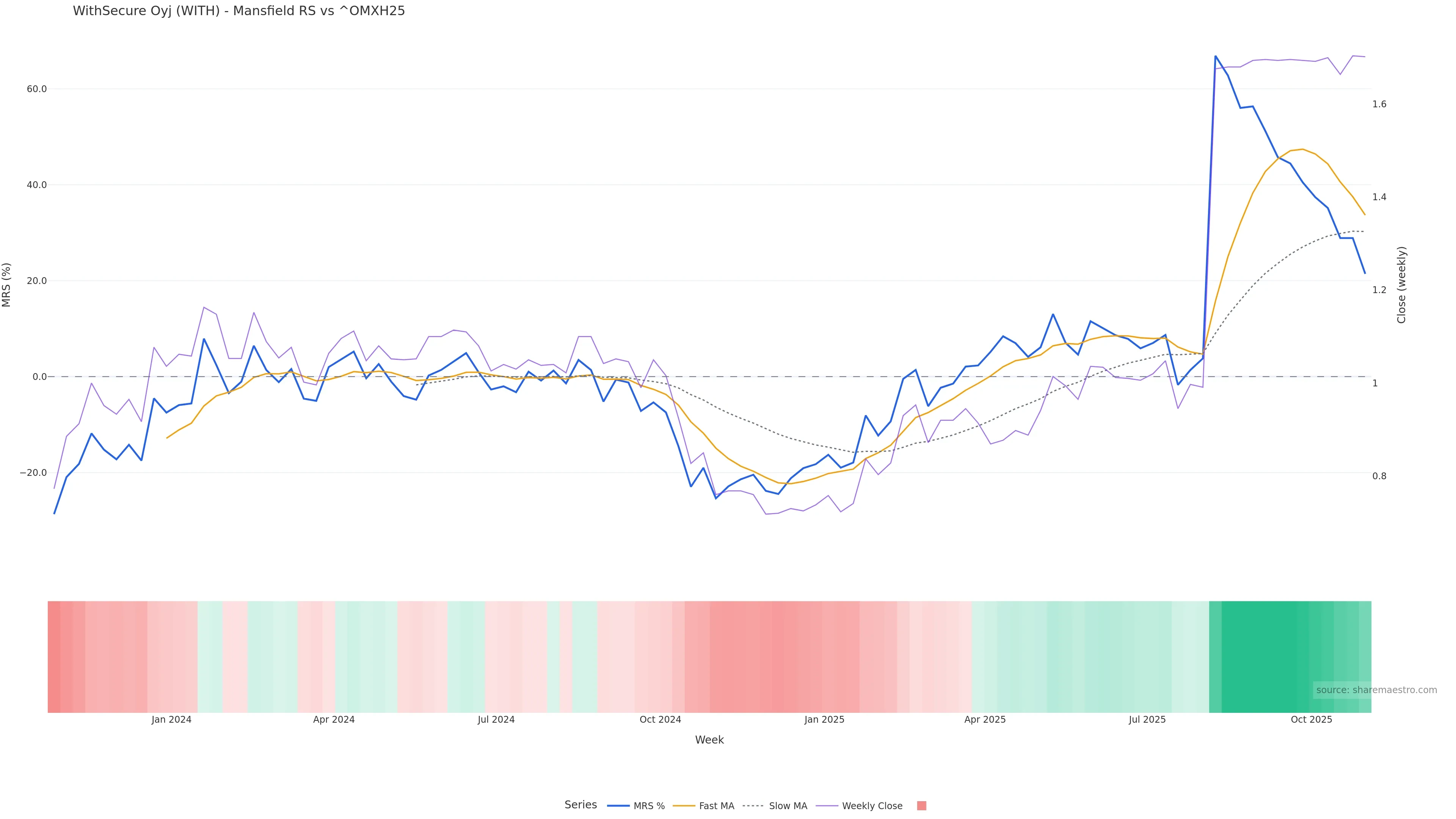Click the "Series" legend title
The image size is (1456, 819).
[581, 805]
